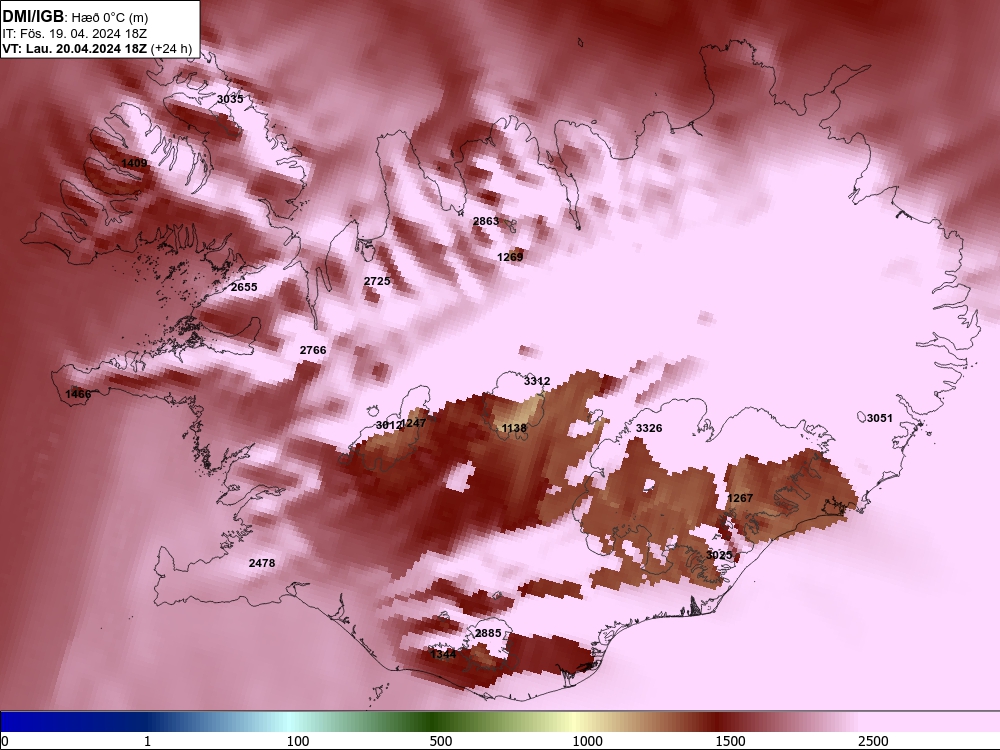Pick the 3326 height value

coord(649,428)
